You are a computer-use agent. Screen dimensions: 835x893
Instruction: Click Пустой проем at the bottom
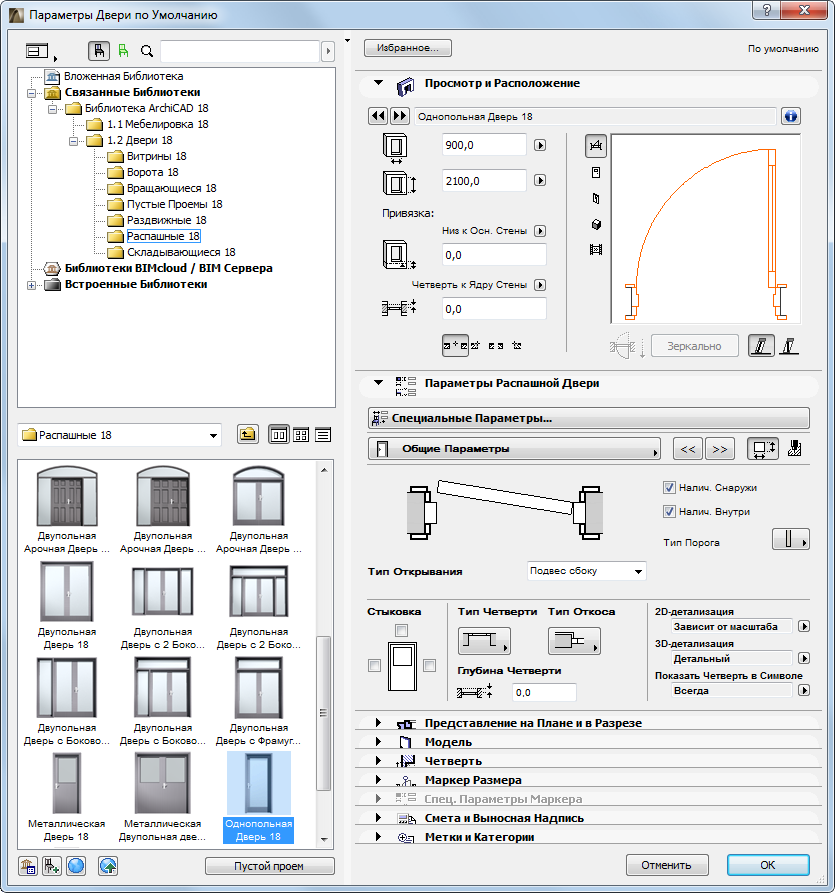(269, 866)
